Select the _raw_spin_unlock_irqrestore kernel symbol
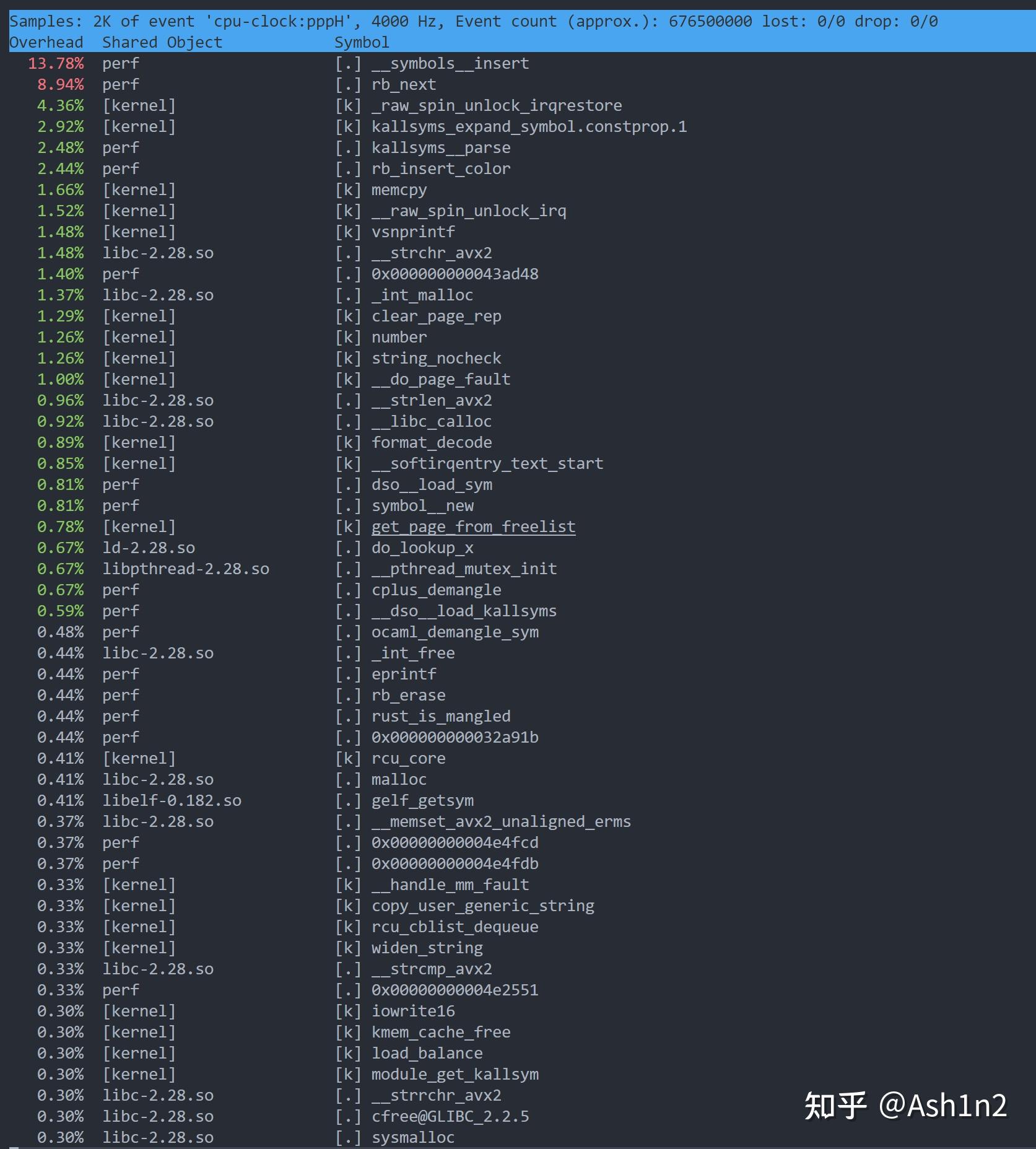 [497, 106]
